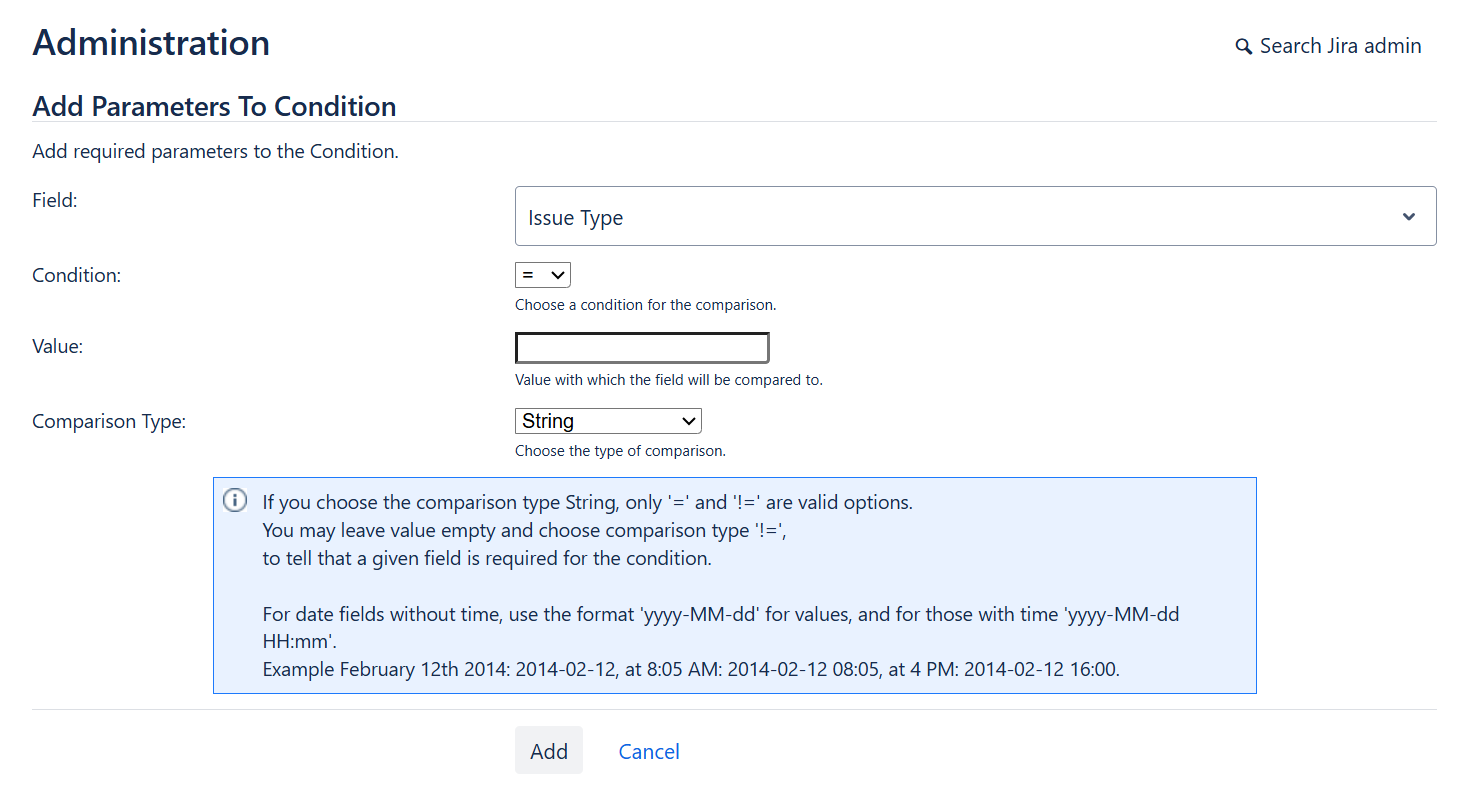
Task: Open the Condition operator dropdown
Action: pyautogui.click(x=542, y=275)
